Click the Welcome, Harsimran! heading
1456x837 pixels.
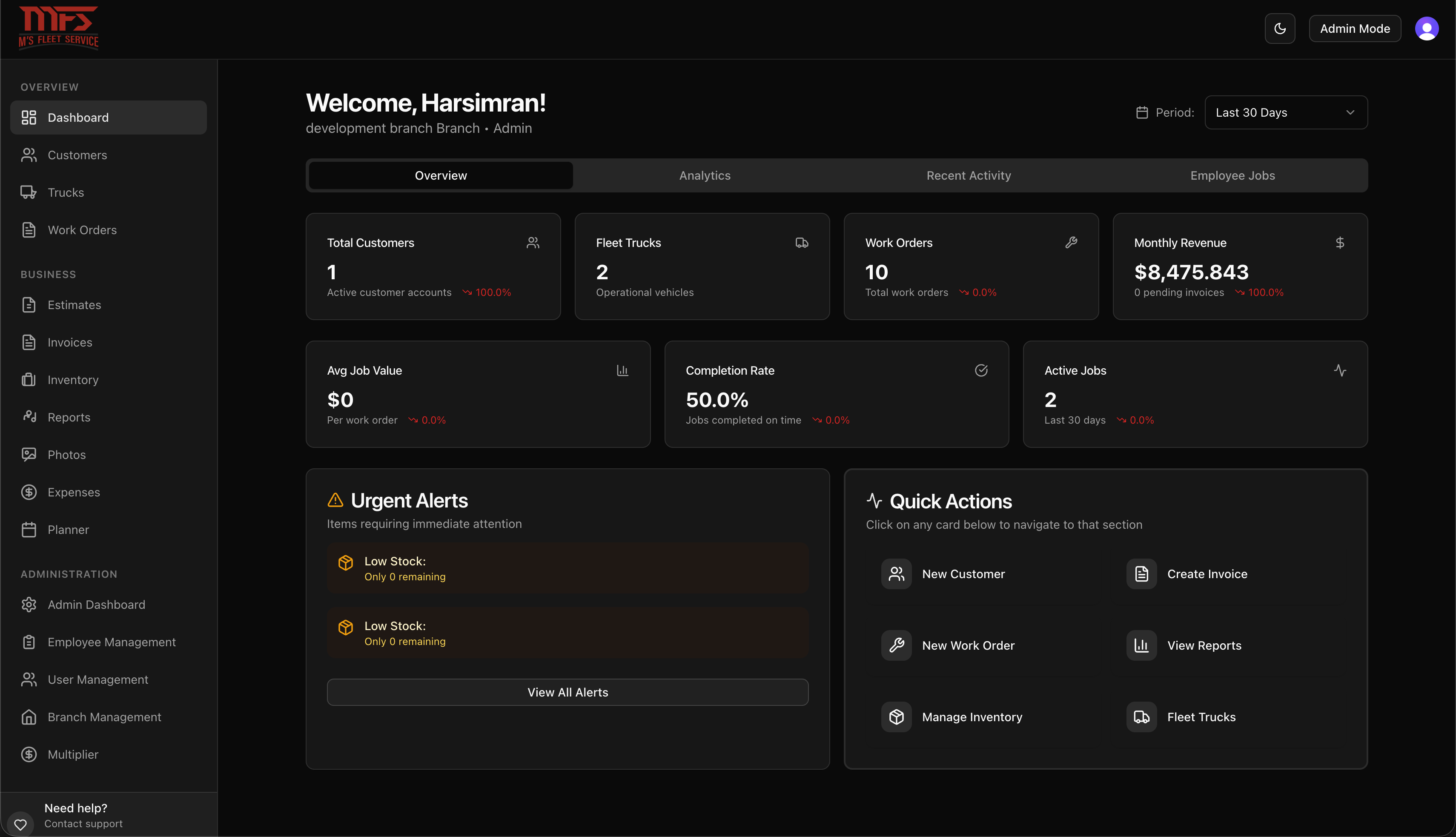point(425,103)
